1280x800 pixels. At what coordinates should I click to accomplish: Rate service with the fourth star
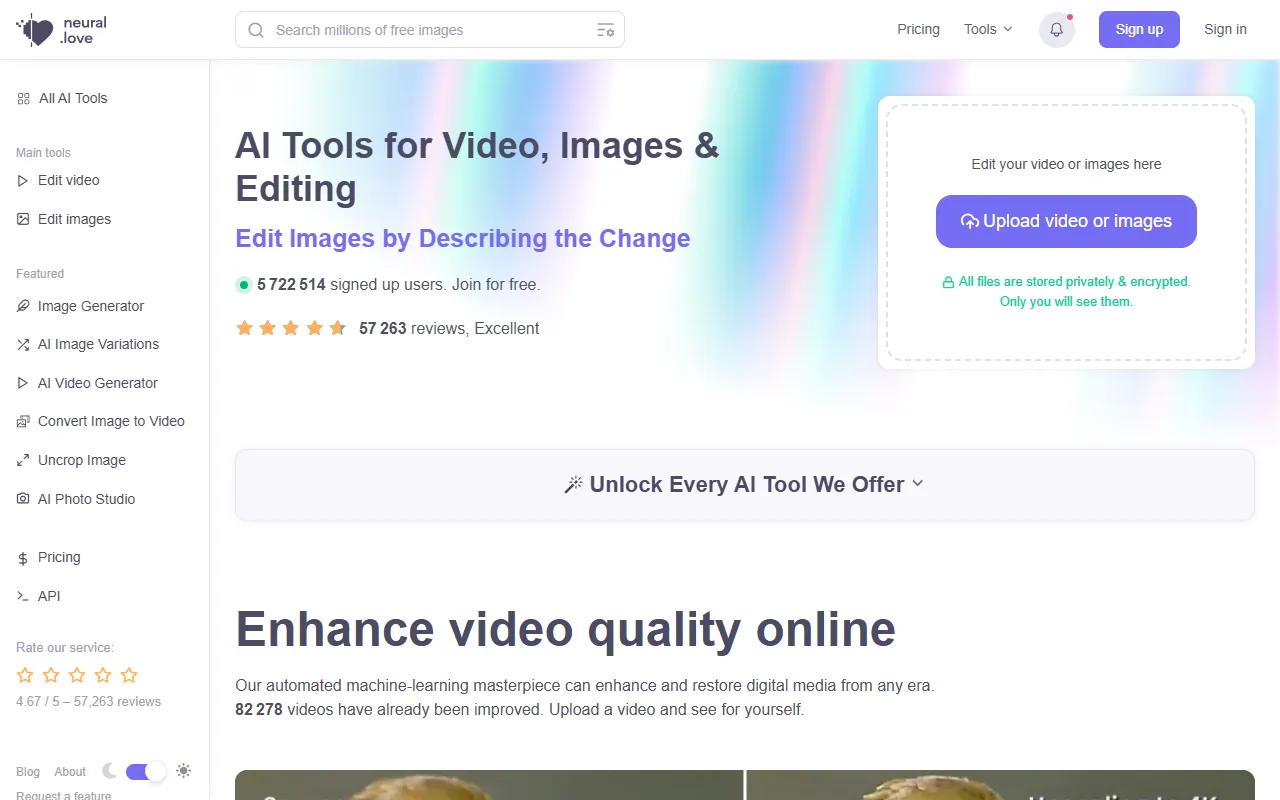tap(103, 675)
